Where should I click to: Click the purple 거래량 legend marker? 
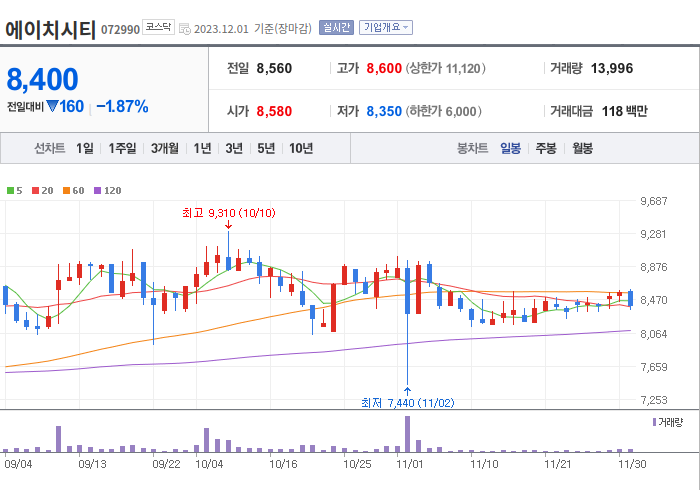tap(654, 422)
